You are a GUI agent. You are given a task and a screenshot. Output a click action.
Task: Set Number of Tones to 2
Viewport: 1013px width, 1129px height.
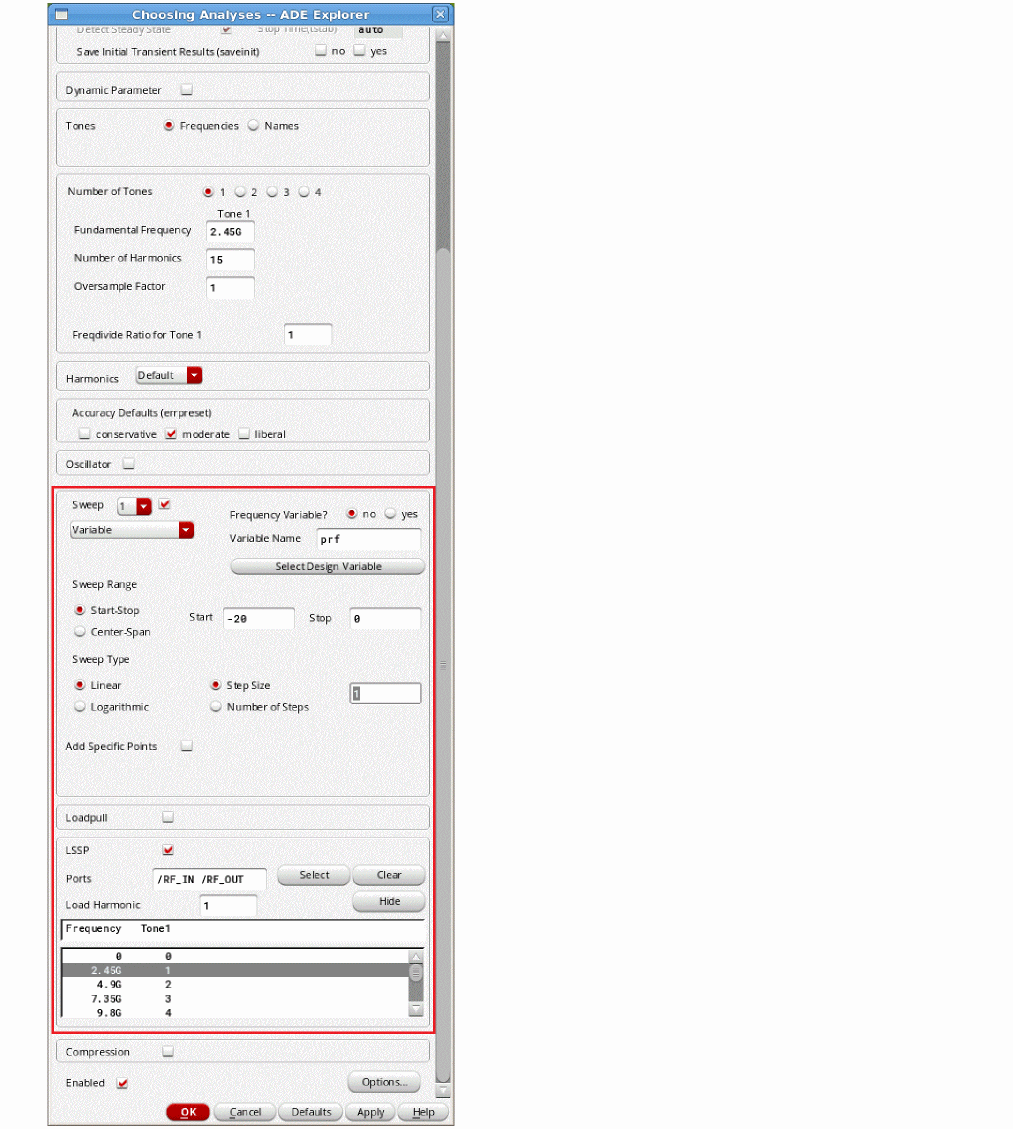click(x=240, y=192)
